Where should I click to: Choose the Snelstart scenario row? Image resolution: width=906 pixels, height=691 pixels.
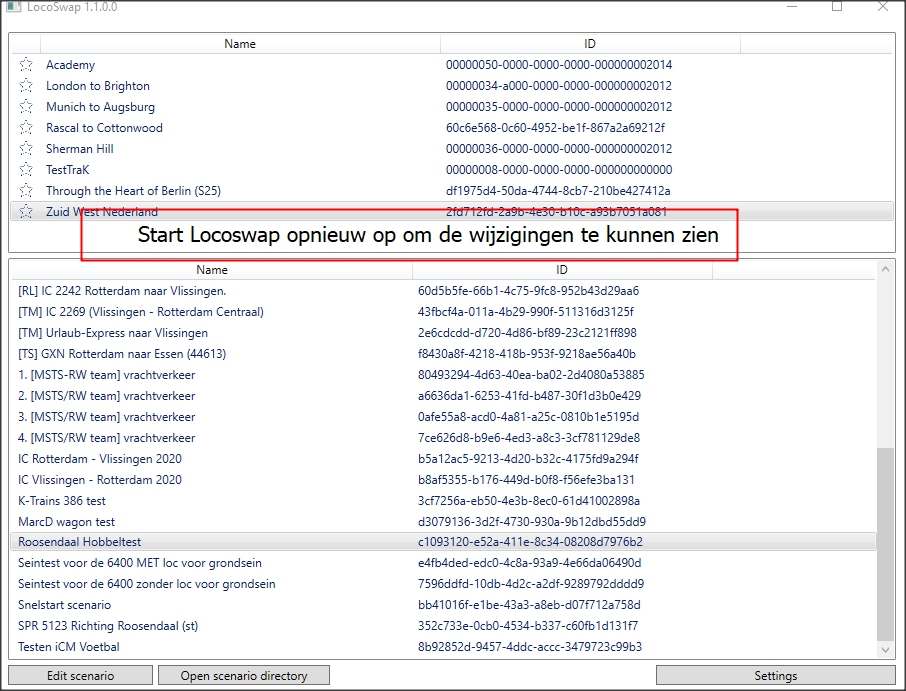(65, 605)
